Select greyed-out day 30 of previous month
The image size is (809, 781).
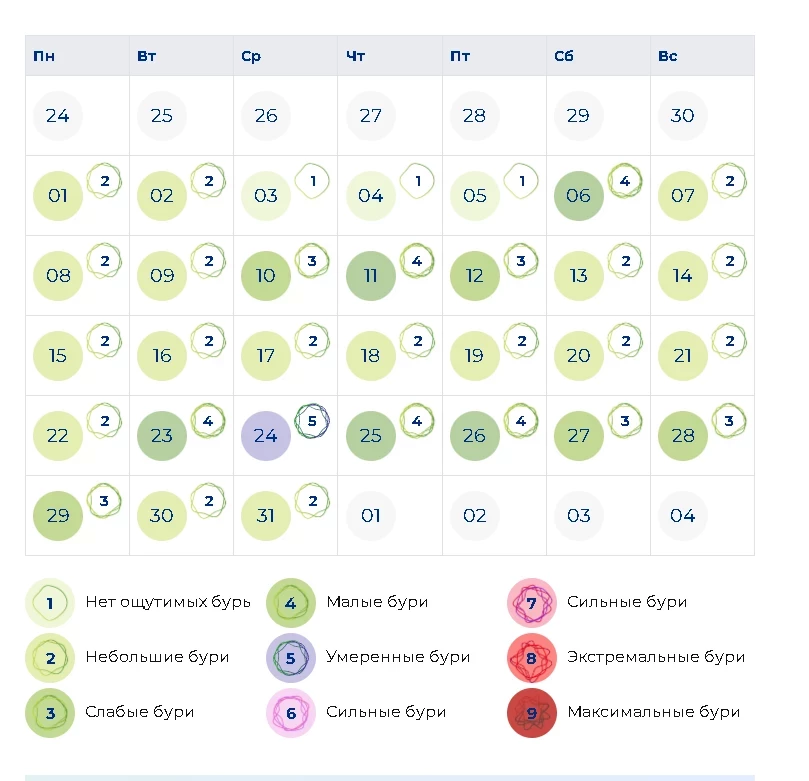click(x=682, y=116)
